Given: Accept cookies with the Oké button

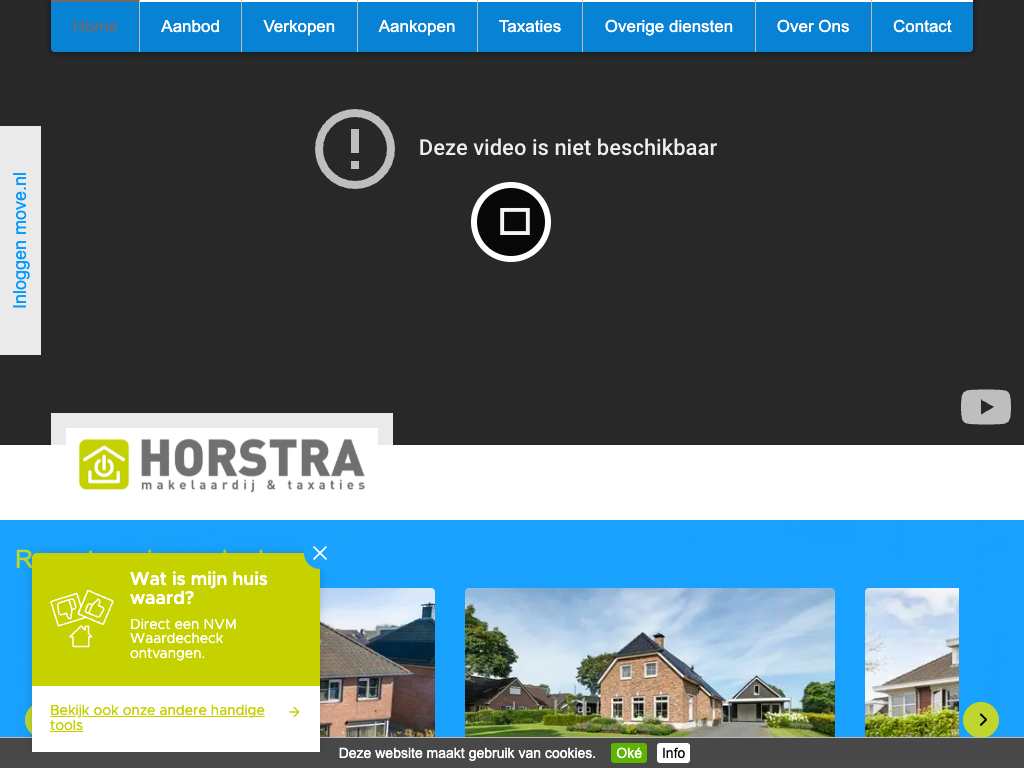Looking at the screenshot, I should (x=629, y=753).
